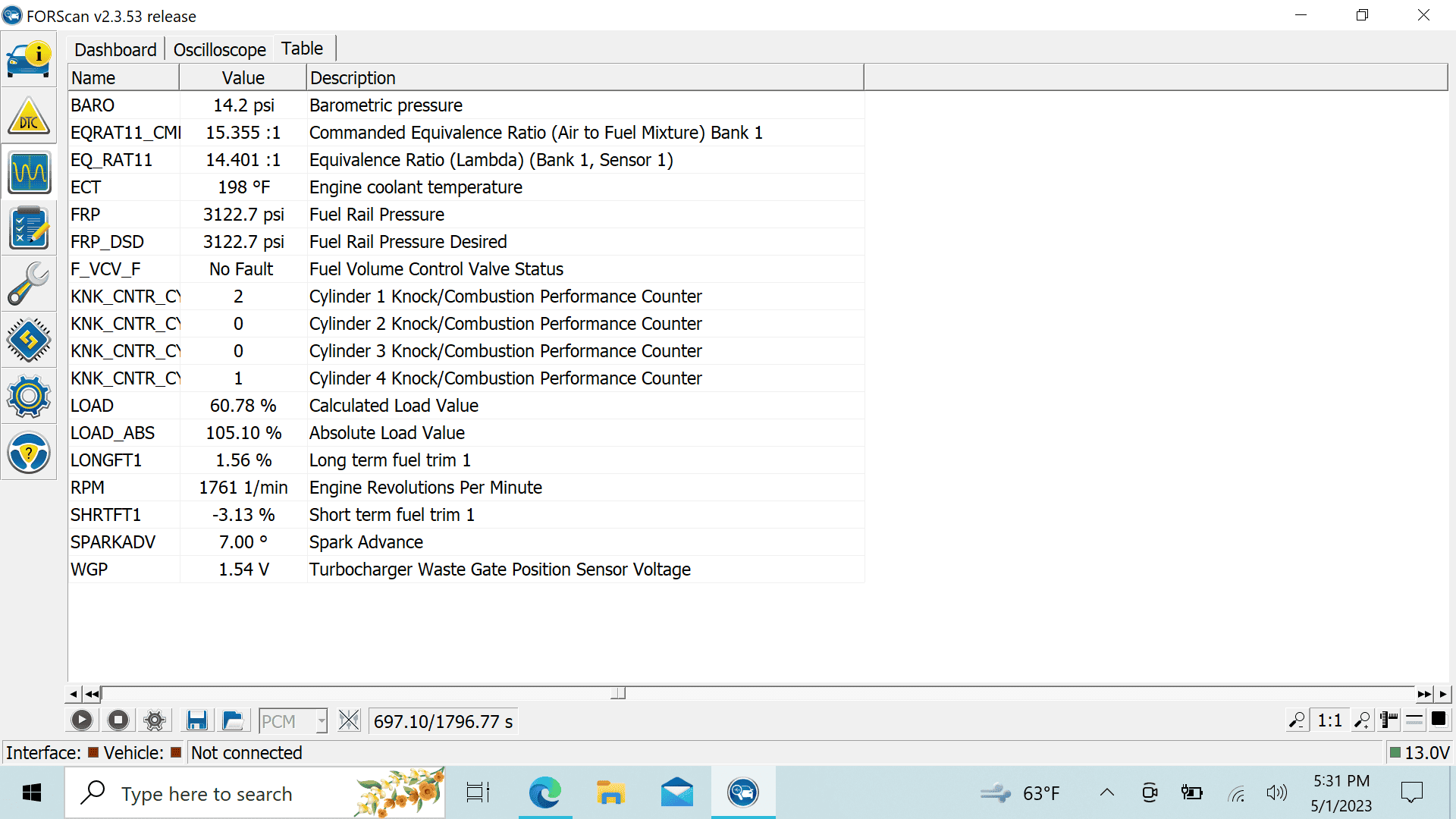Viewport: 1456px width, 819px height.
Task: Open the PCM module dropdown
Action: coord(293,721)
